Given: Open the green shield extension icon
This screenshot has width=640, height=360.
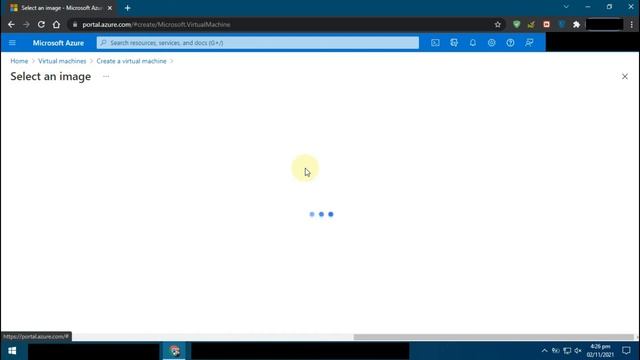Looking at the screenshot, I should [516, 24].
